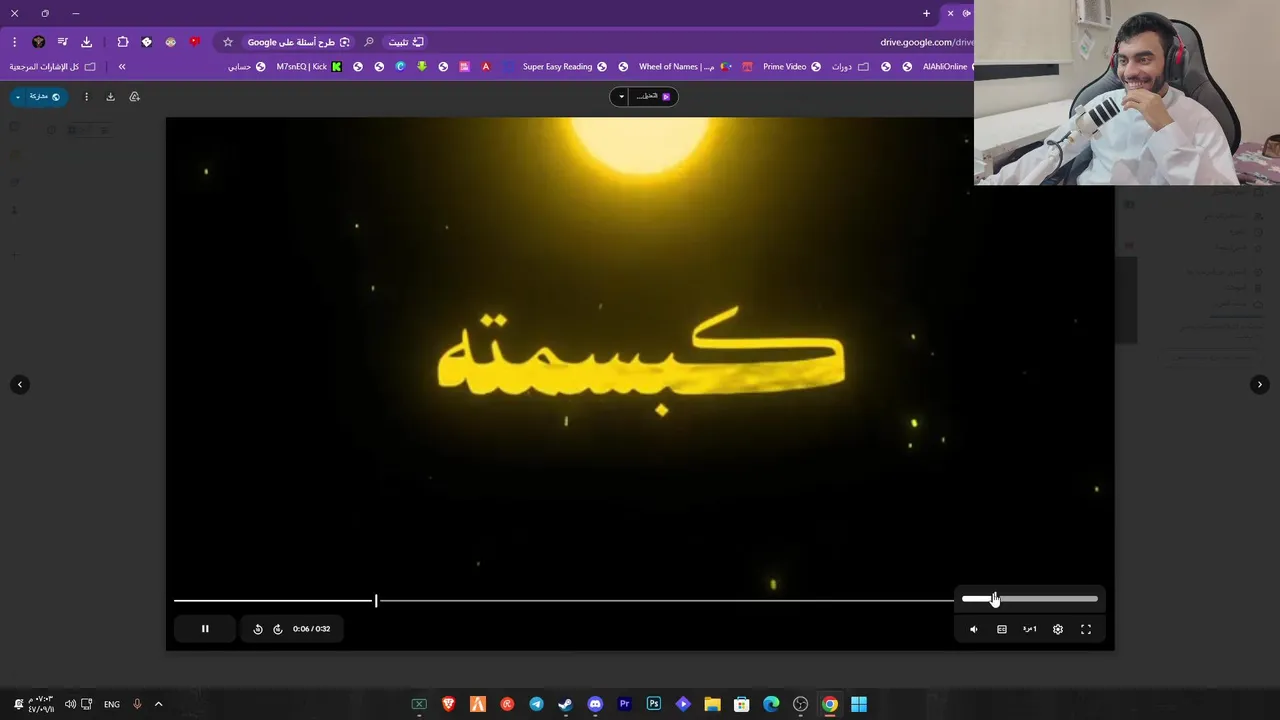
Task: Click the Ask Google about this page chip
Action: (x=298, y=42)
